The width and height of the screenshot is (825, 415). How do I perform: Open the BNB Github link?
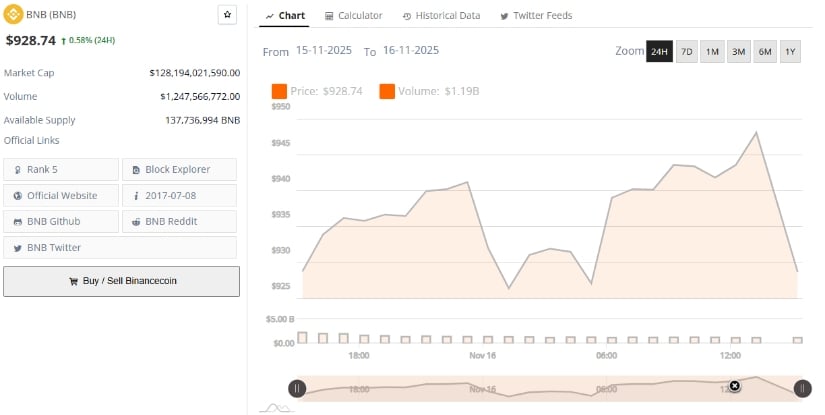coord(60,221)
